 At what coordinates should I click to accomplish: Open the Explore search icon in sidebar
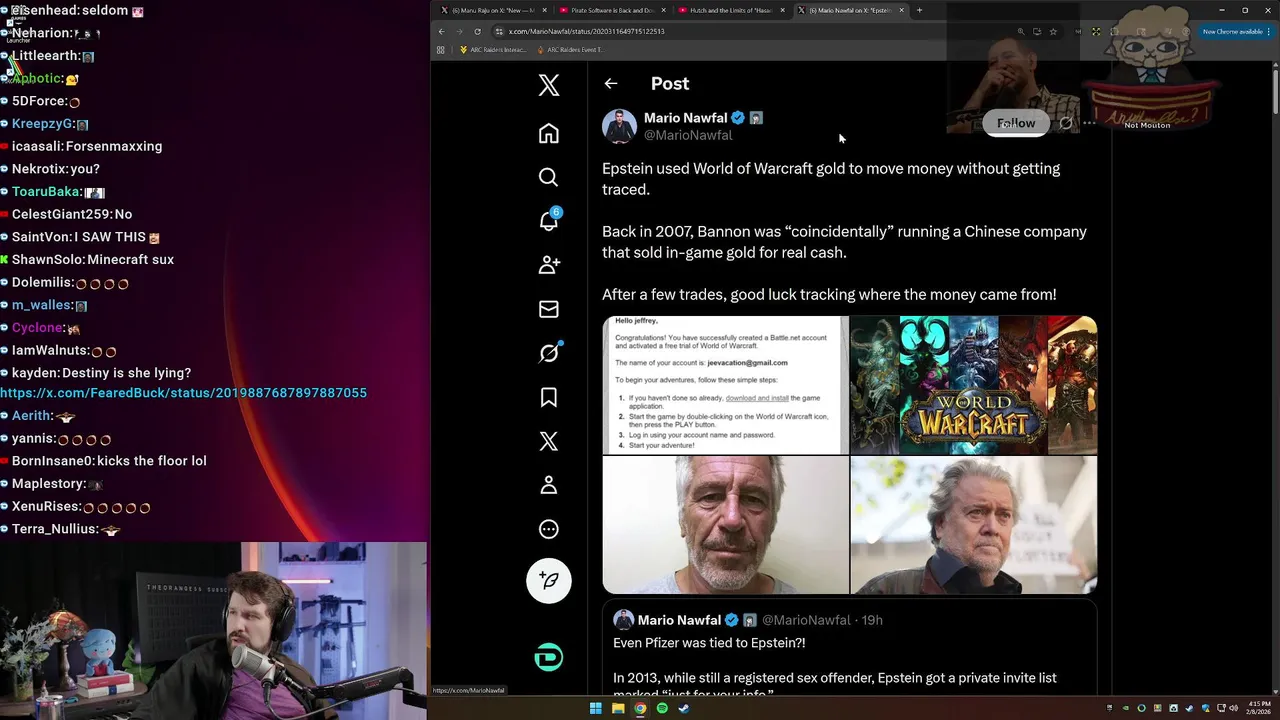coord(548,177)
